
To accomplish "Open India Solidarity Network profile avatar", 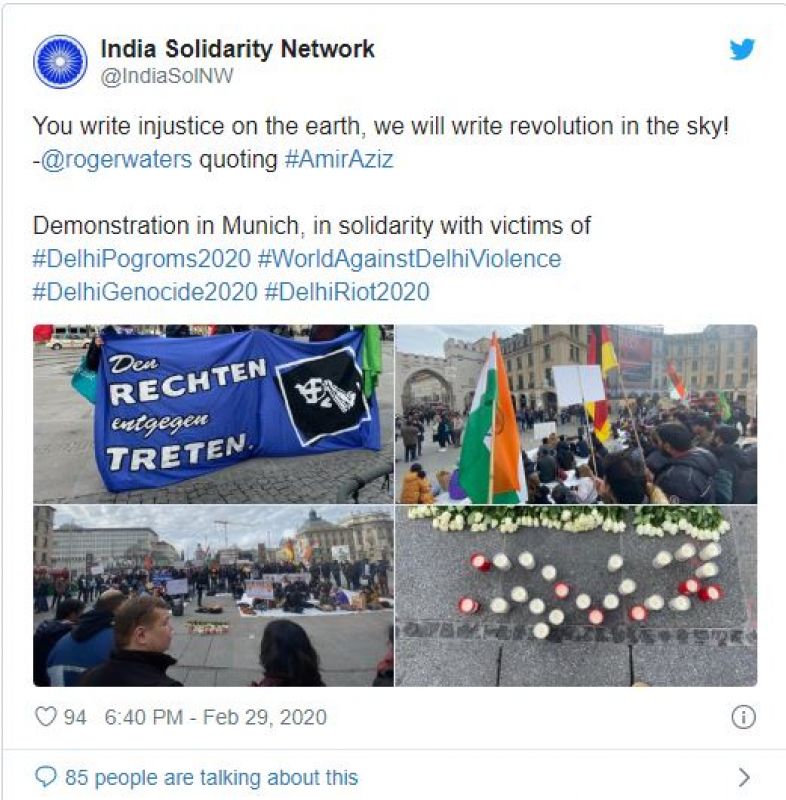I will (60, 62).
